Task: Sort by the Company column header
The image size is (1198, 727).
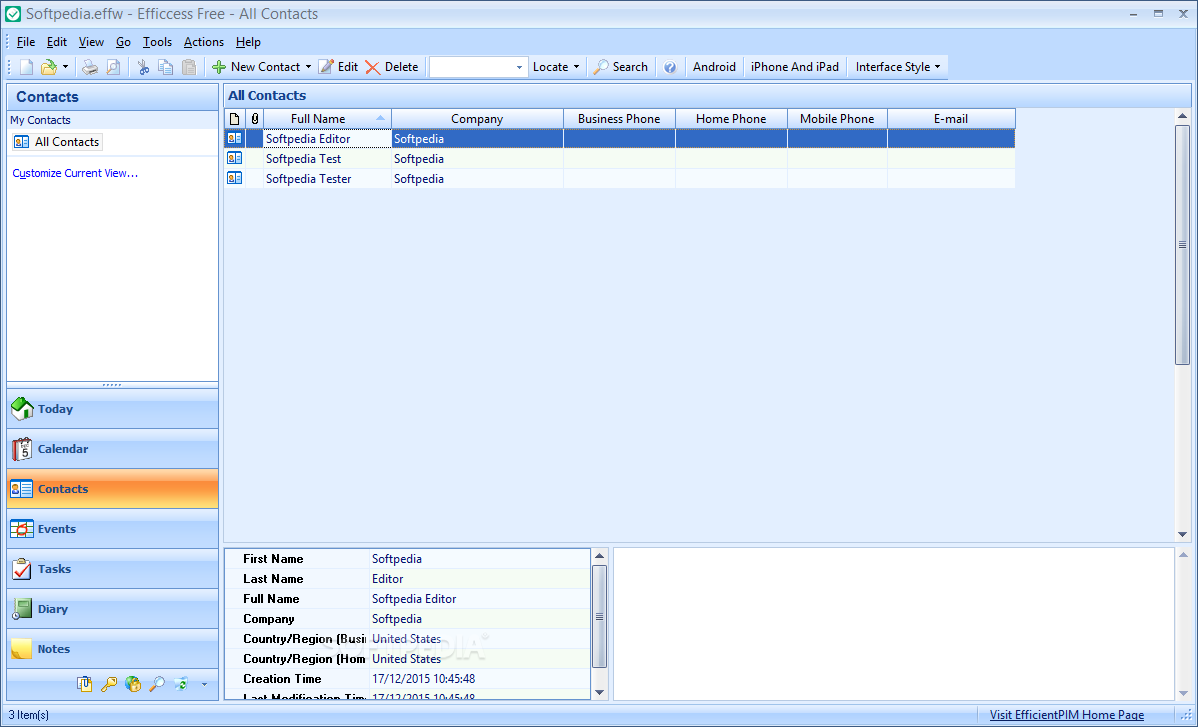Action: point(478,118)
